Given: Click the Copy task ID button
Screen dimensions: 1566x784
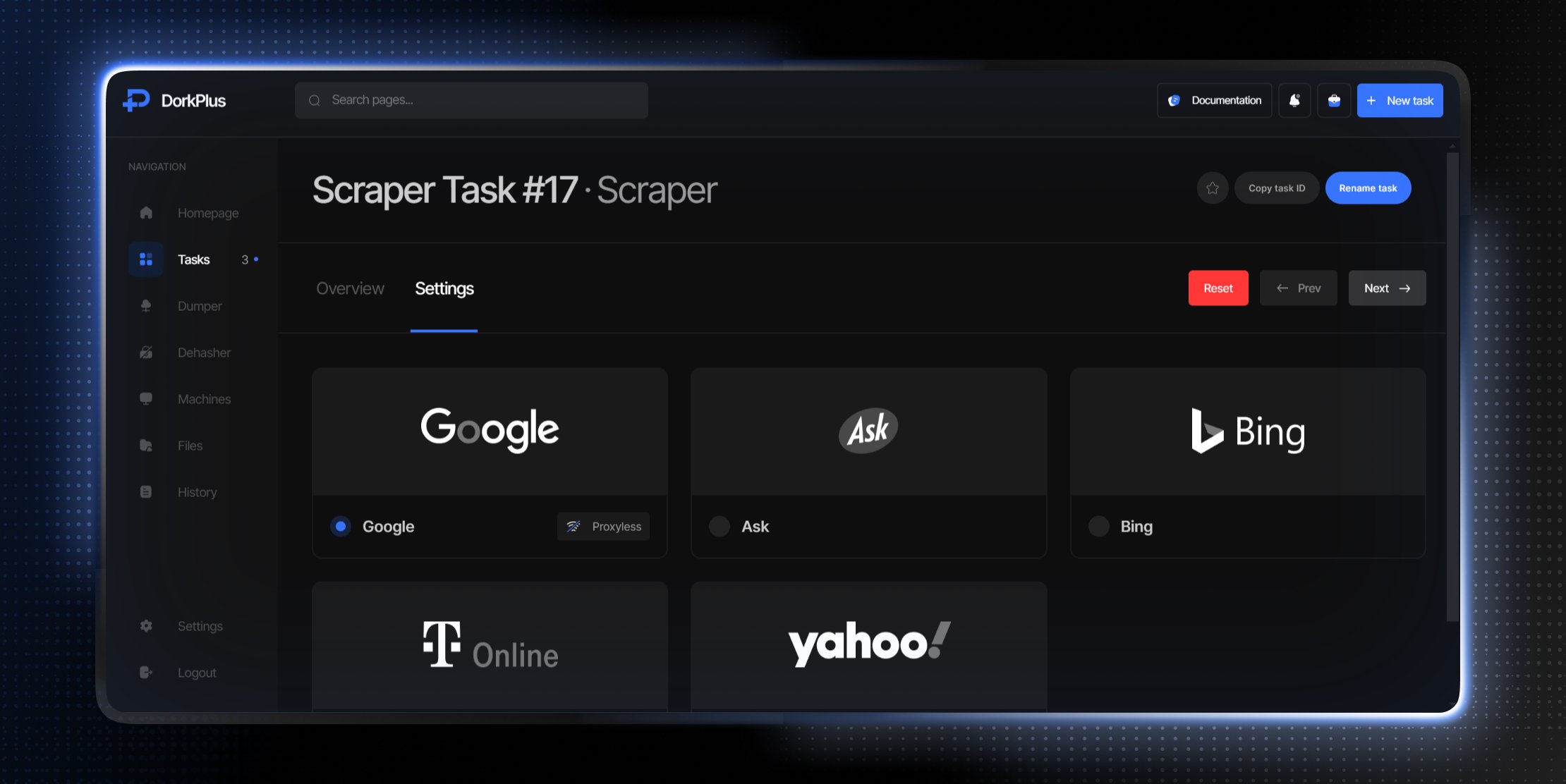Looking at the screenshot, I should pyautogui.click(x=1276, y=187).
